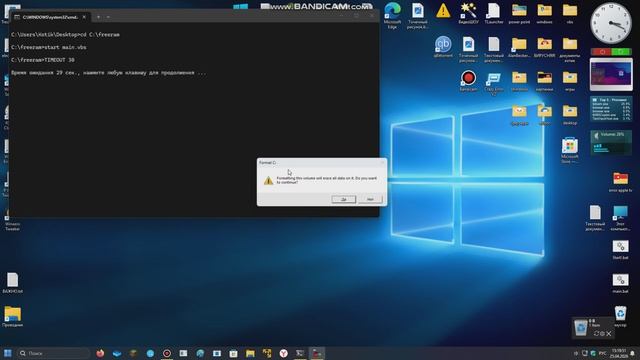Click the Top 5 processes gadget

click(x=611, y=109)
